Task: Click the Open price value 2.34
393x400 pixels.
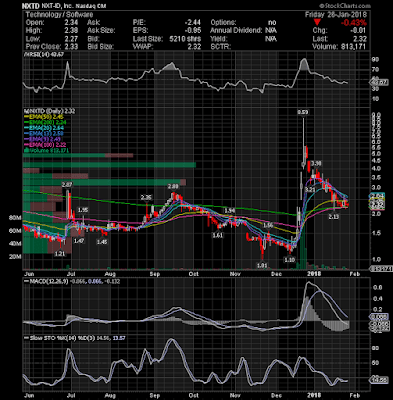Action: [x=71, y=23]
